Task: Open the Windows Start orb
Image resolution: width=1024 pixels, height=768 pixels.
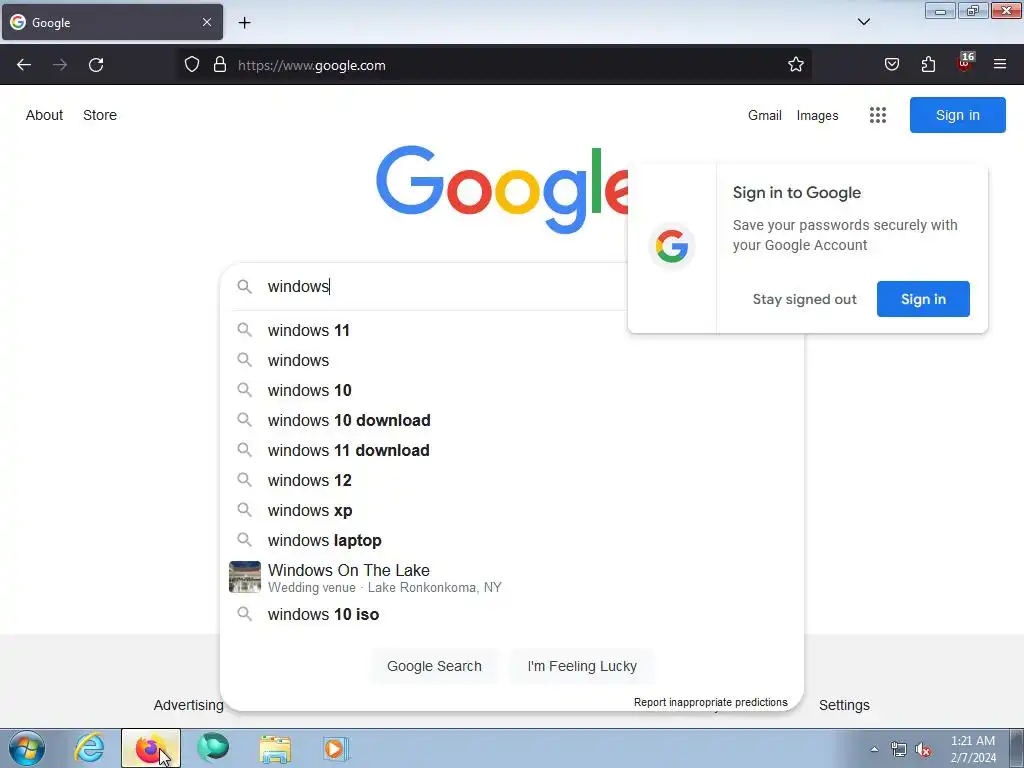Action: (27, 748)
